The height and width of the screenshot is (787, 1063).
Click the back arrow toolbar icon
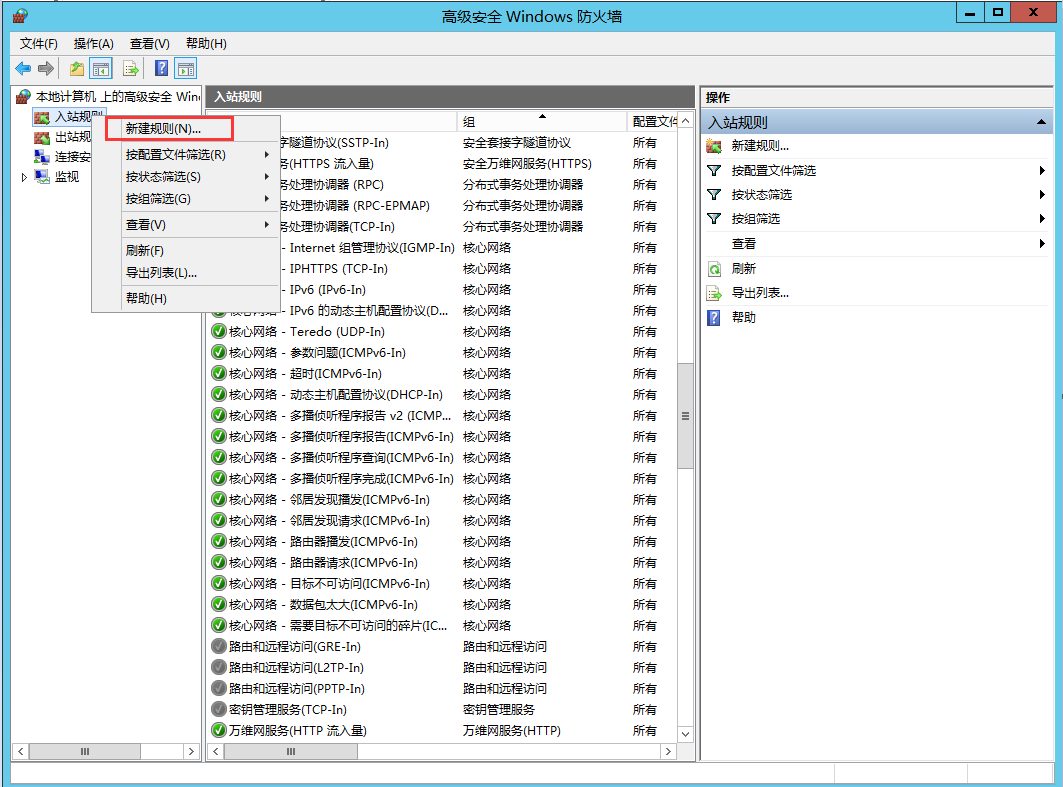point(23,69)
